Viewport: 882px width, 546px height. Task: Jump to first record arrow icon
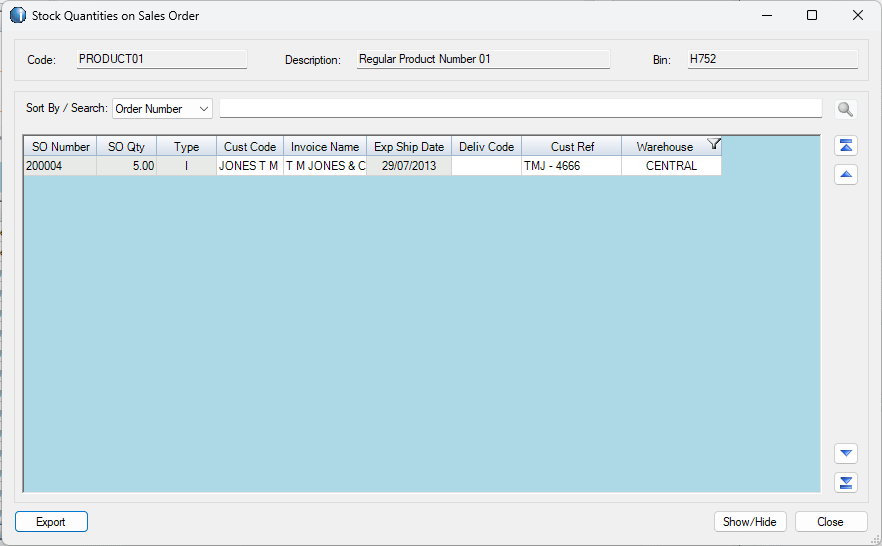click(x=845, y=146)
